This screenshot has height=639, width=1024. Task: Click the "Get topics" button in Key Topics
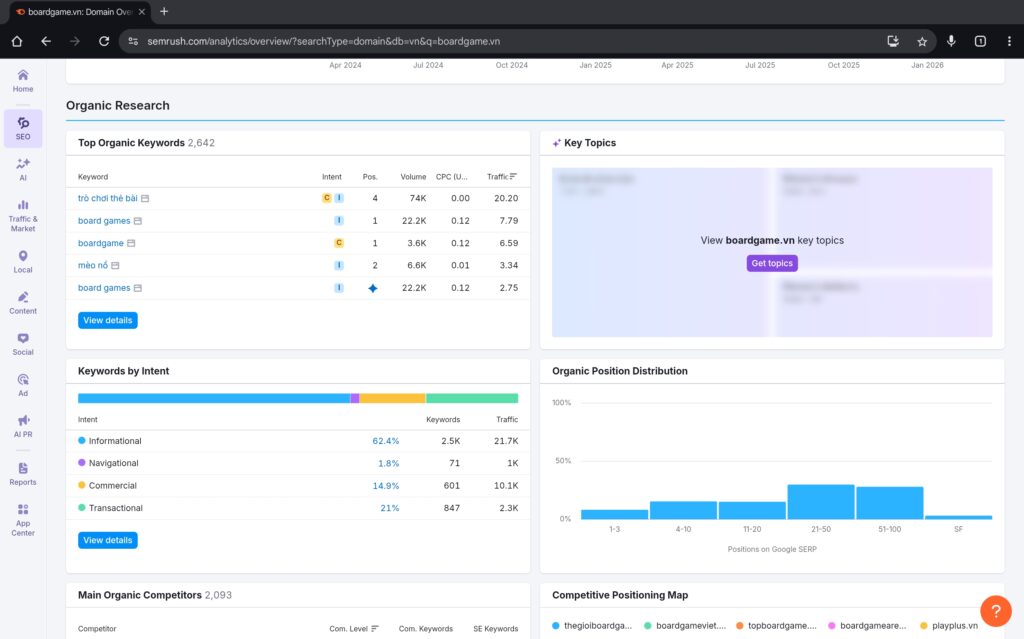point(771,263)
